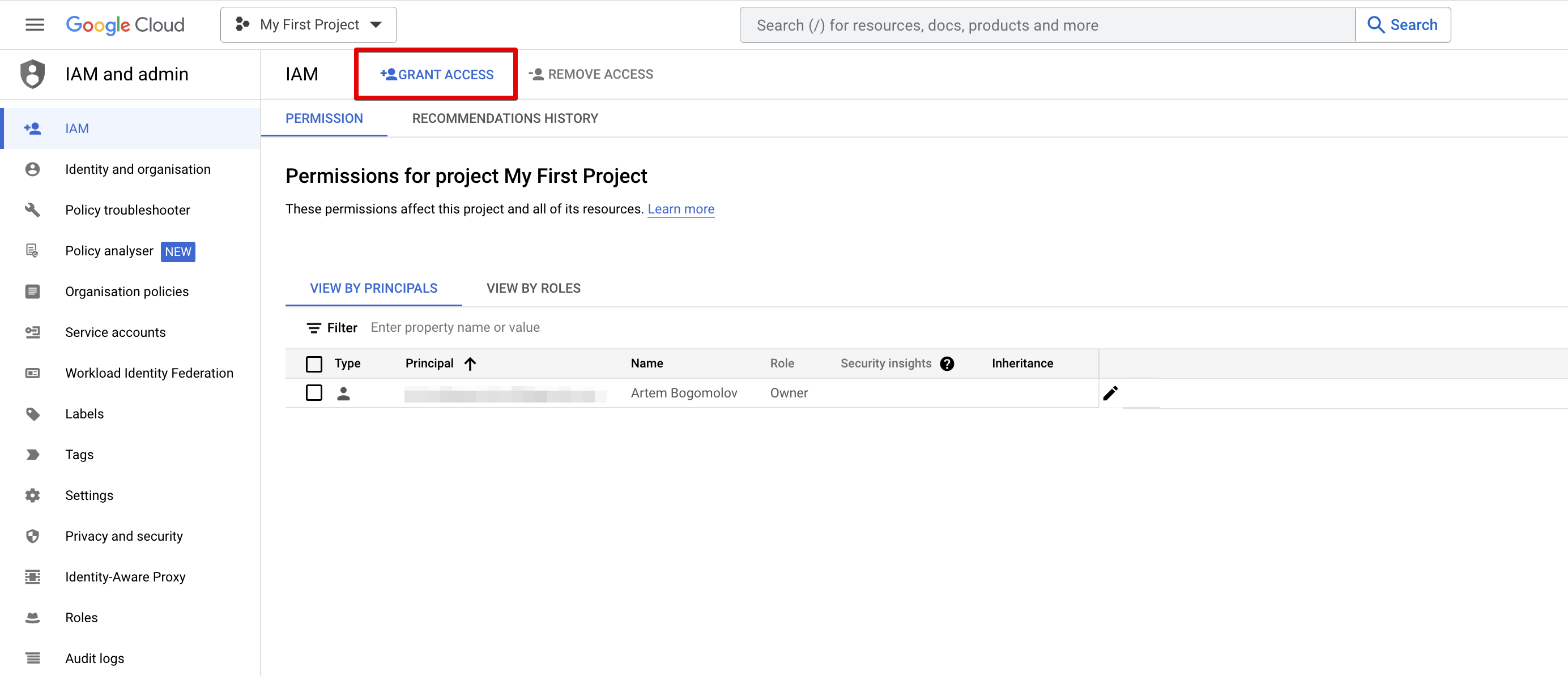Click the Search button
The height and width of the screenshot is (676, 1568).
1403,25
